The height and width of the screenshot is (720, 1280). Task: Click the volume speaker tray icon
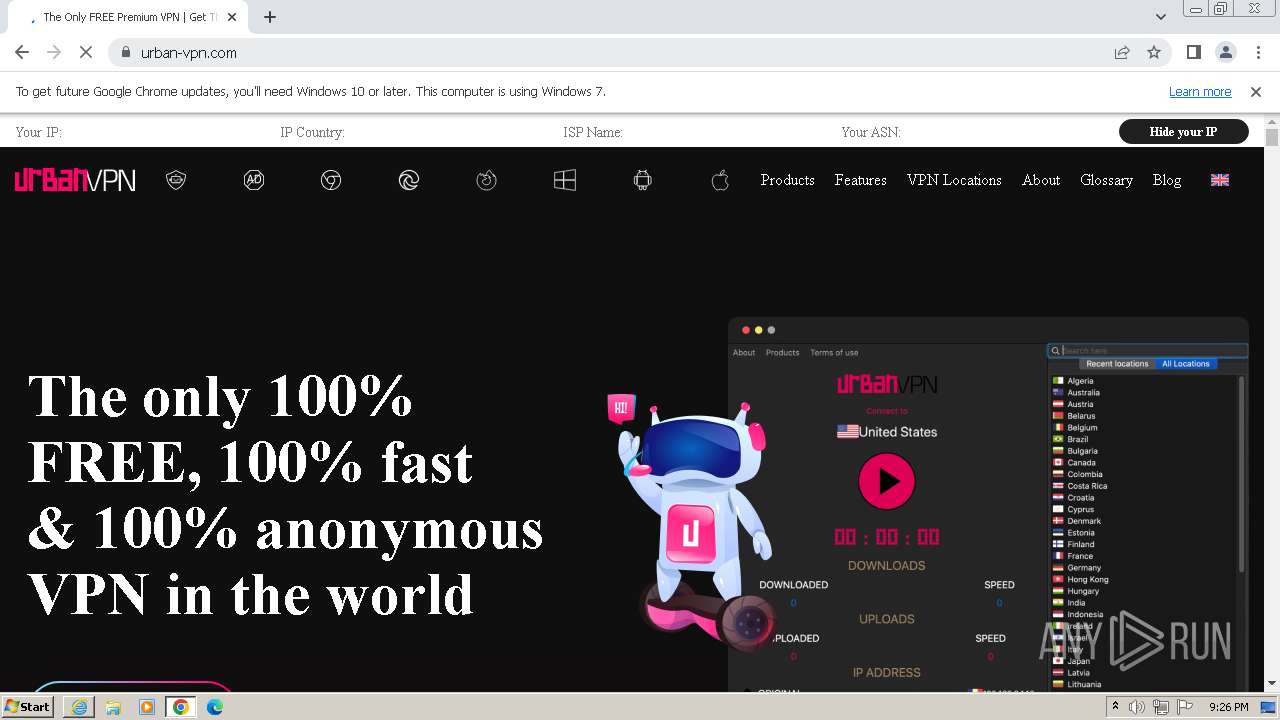[1137, 707]
